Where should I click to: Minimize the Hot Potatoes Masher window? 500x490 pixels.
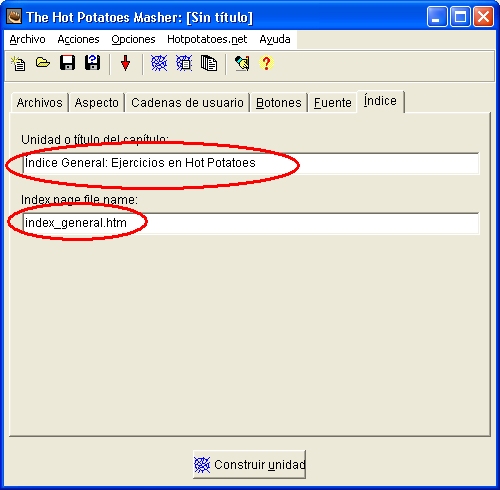pyautogui.click(x=437, y=17)
